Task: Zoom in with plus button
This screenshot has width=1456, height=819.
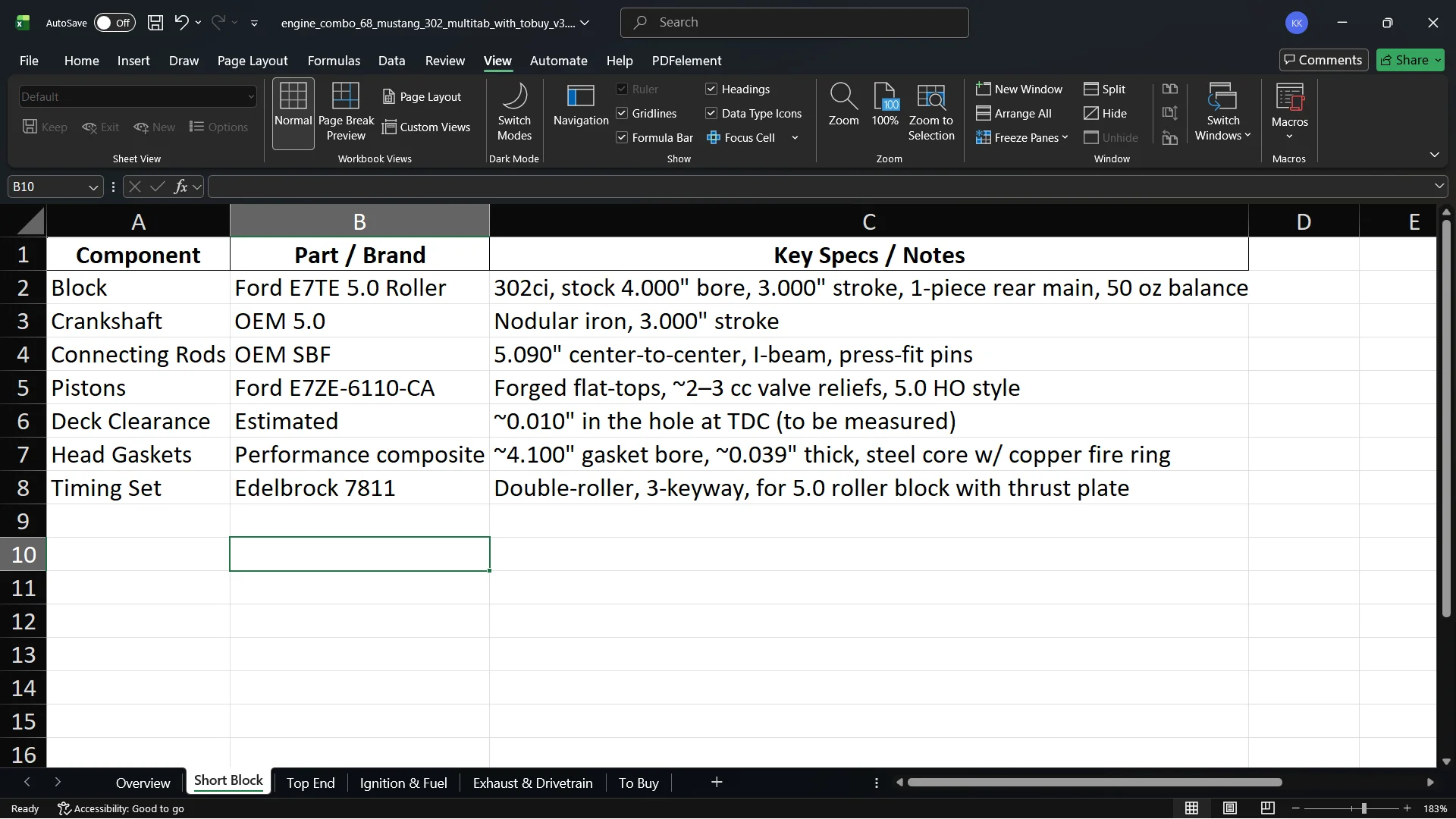Action: coord(1407,808)
